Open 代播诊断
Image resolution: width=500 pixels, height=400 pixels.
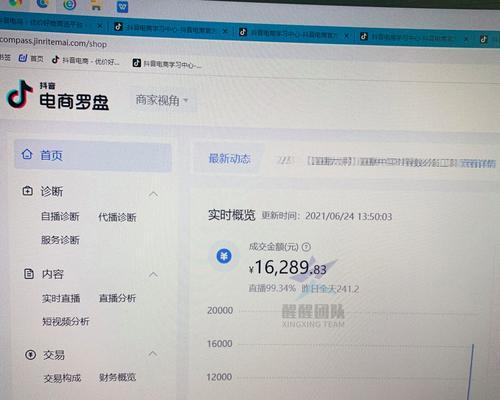click(117, 217)
